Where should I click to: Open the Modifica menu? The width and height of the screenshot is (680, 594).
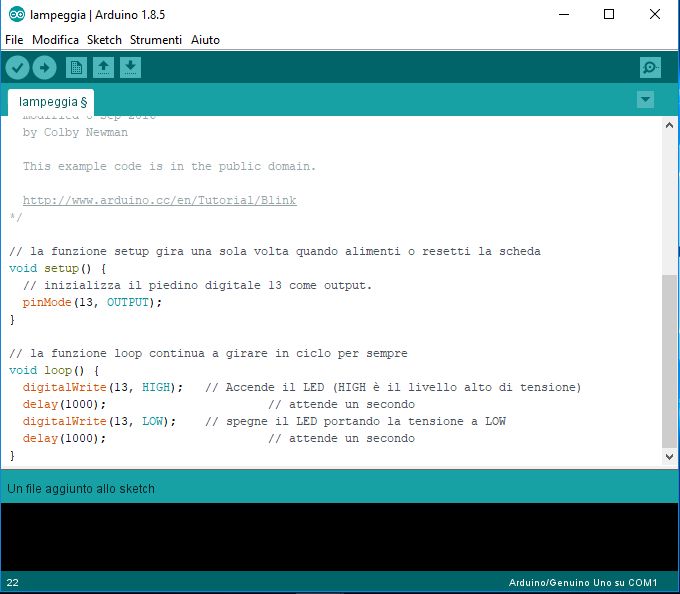click(x=55, y=40)
